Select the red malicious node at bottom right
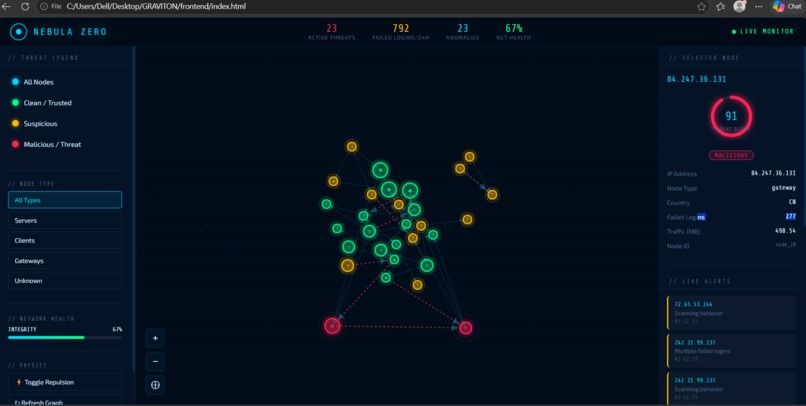The width and height of the screenshot is (806, 406). point(466,328)
